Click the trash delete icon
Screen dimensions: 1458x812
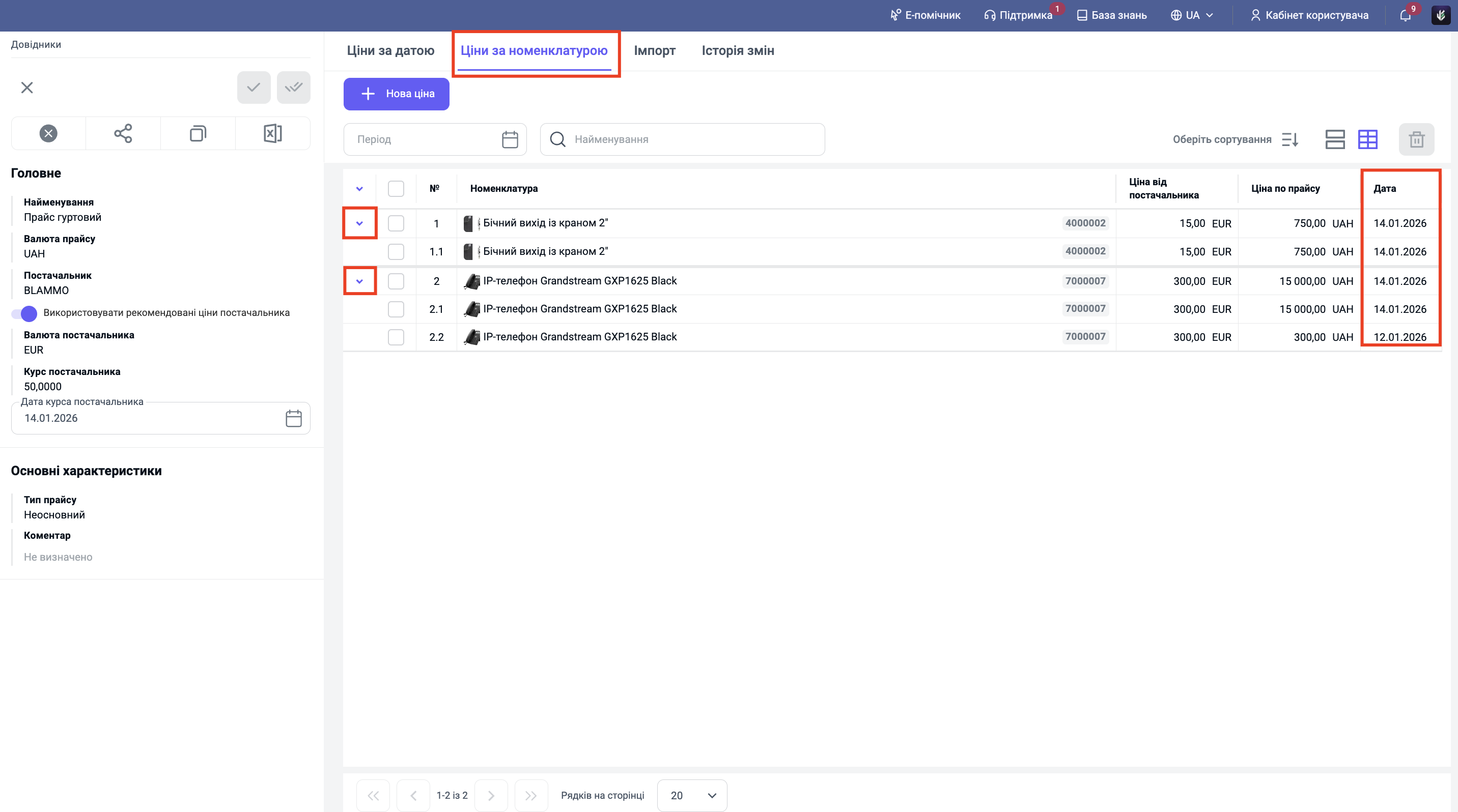point(1416,139)
